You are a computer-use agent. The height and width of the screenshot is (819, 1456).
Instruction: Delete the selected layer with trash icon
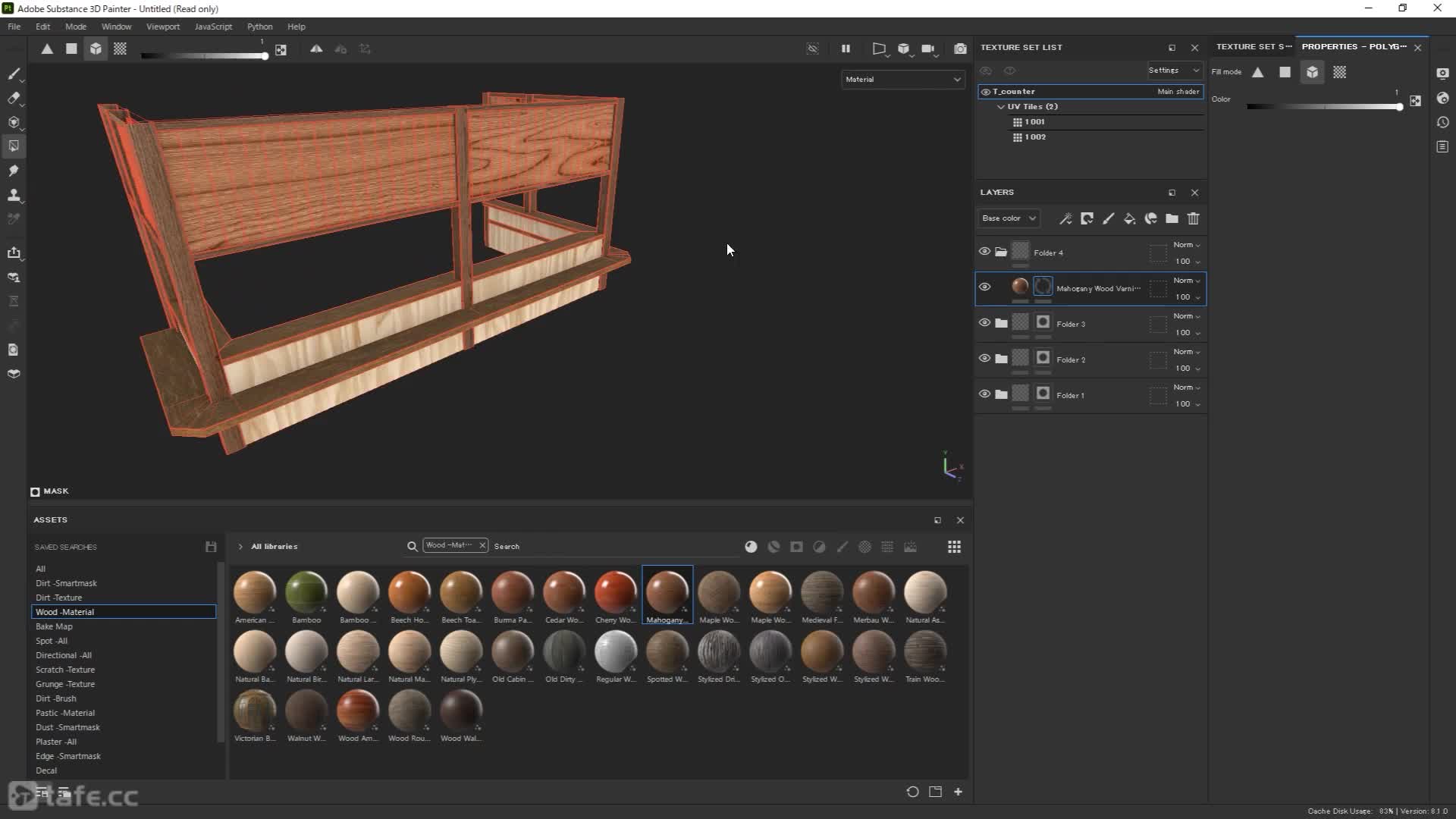tap(1193, 218)
